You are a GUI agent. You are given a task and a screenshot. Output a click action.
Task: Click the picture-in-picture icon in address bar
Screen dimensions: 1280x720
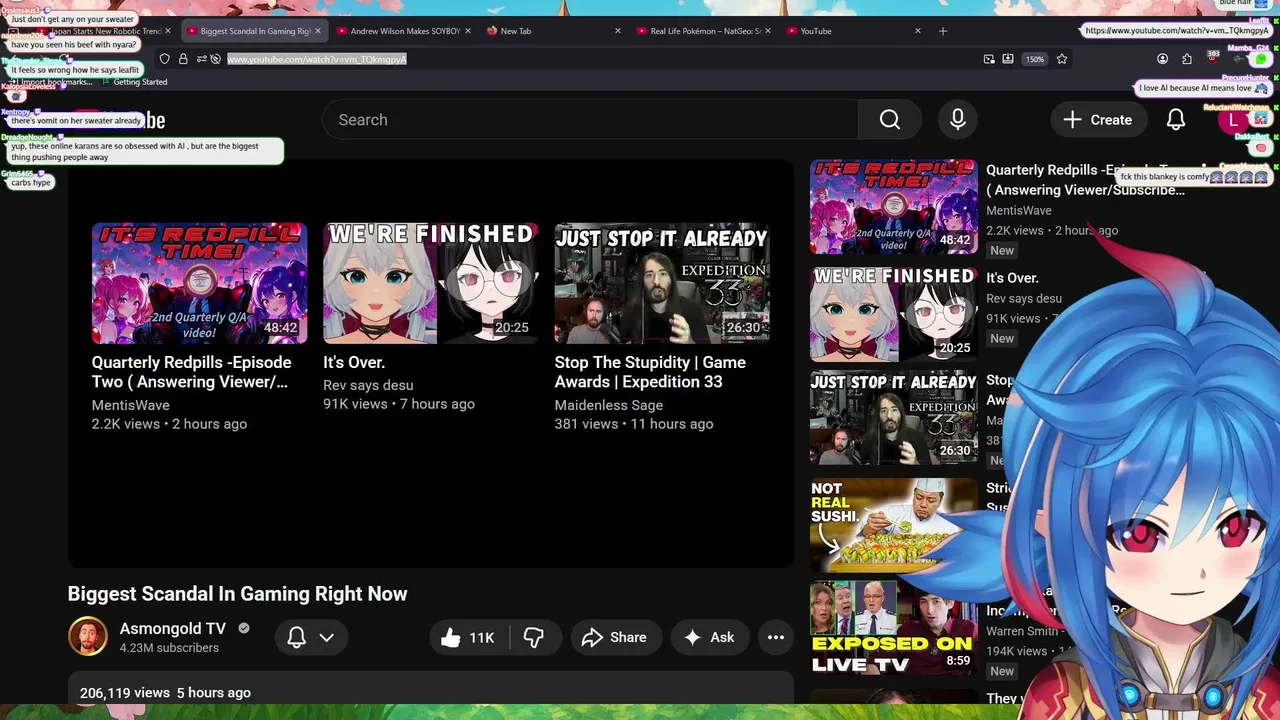989,59
